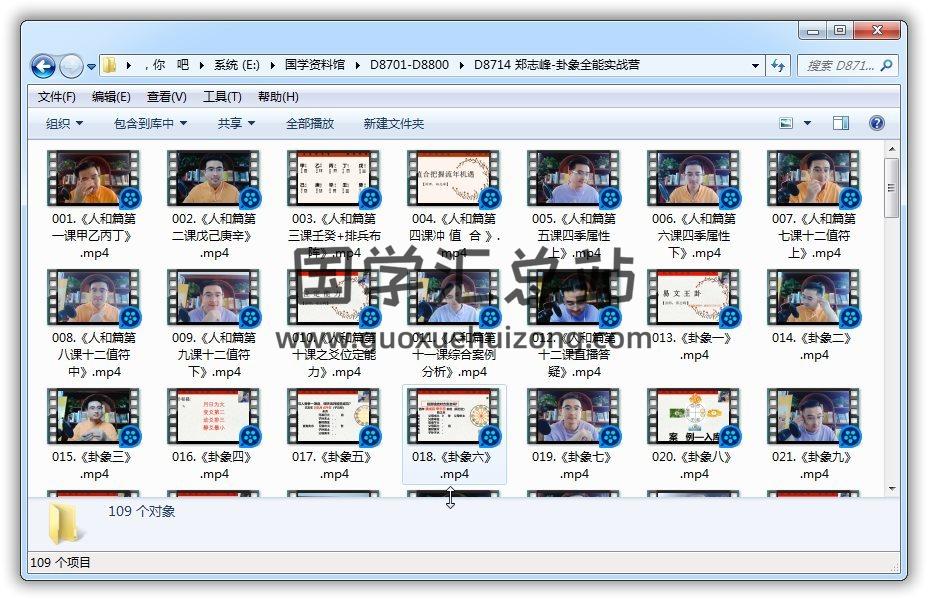Click the 新建文件夹 button
Viewport: 928px width, 601px height.
coord(393,123)
